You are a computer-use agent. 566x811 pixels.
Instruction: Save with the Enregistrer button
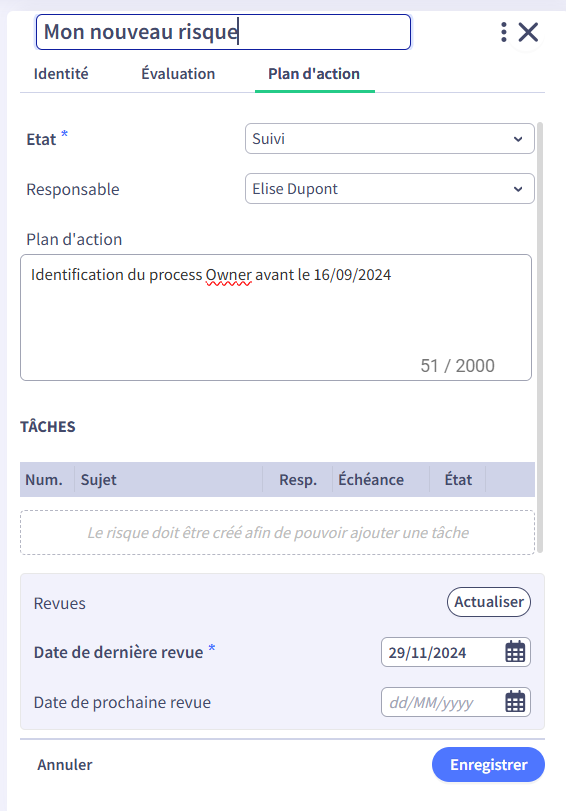click(x=488, y=764)
